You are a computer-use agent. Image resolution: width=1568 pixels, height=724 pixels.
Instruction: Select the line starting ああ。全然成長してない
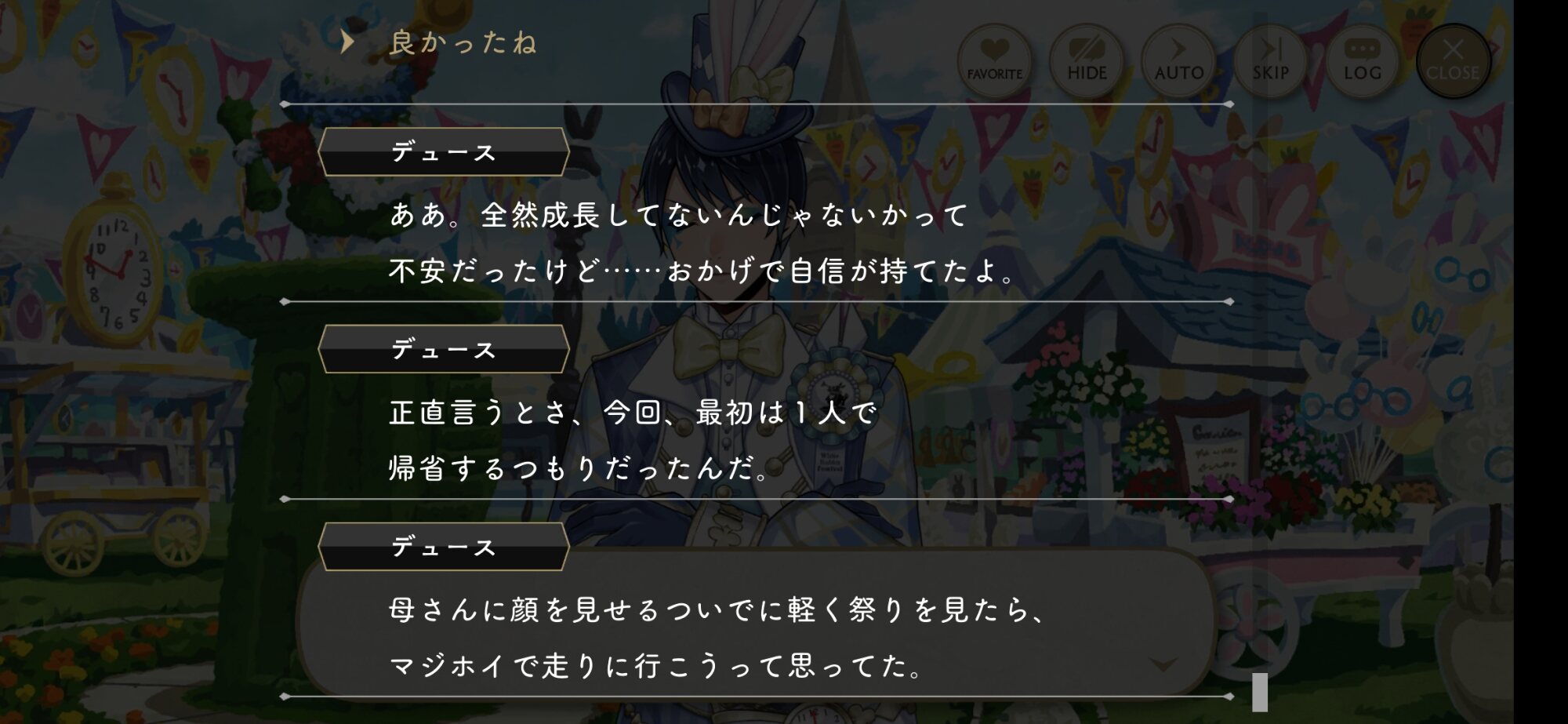coord(679,215)
